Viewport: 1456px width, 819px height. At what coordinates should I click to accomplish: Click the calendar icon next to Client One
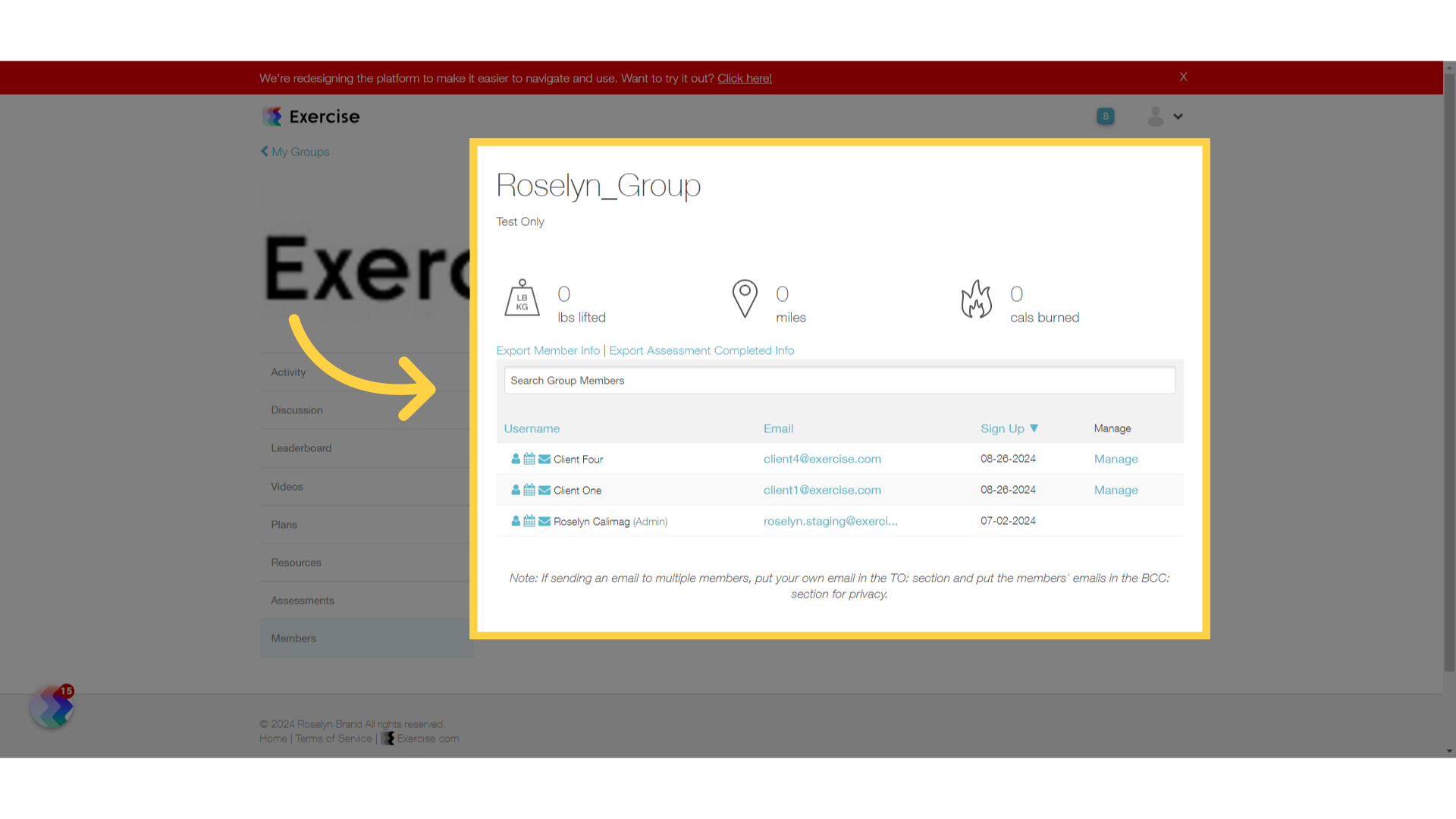tap(529, 490)
